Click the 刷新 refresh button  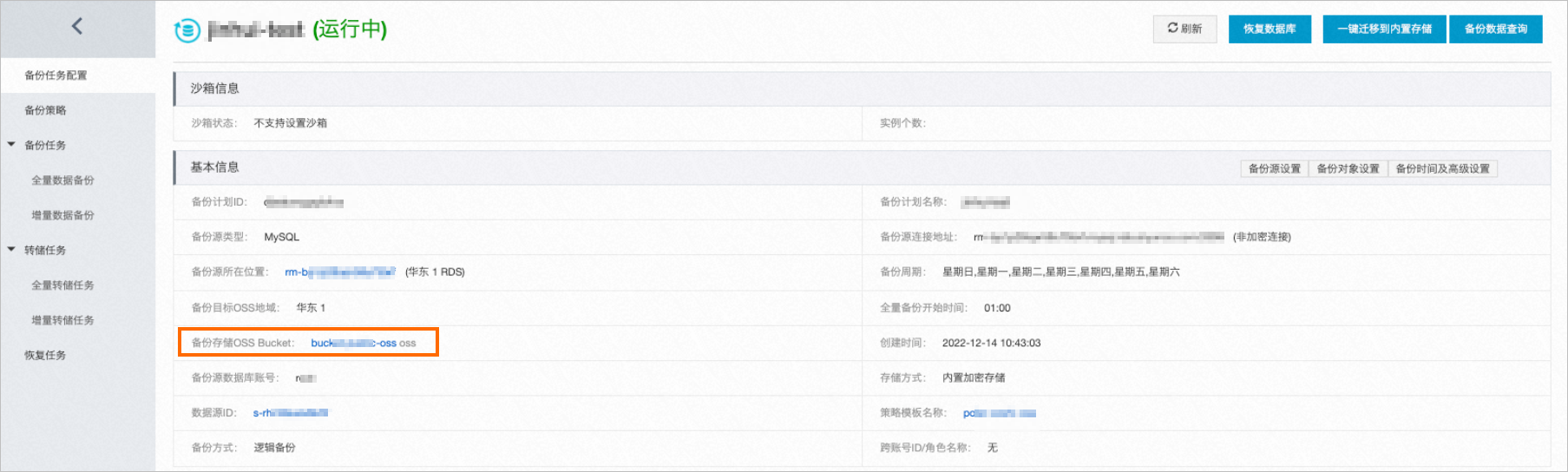pyautogui.click(x=1184, y=29)
